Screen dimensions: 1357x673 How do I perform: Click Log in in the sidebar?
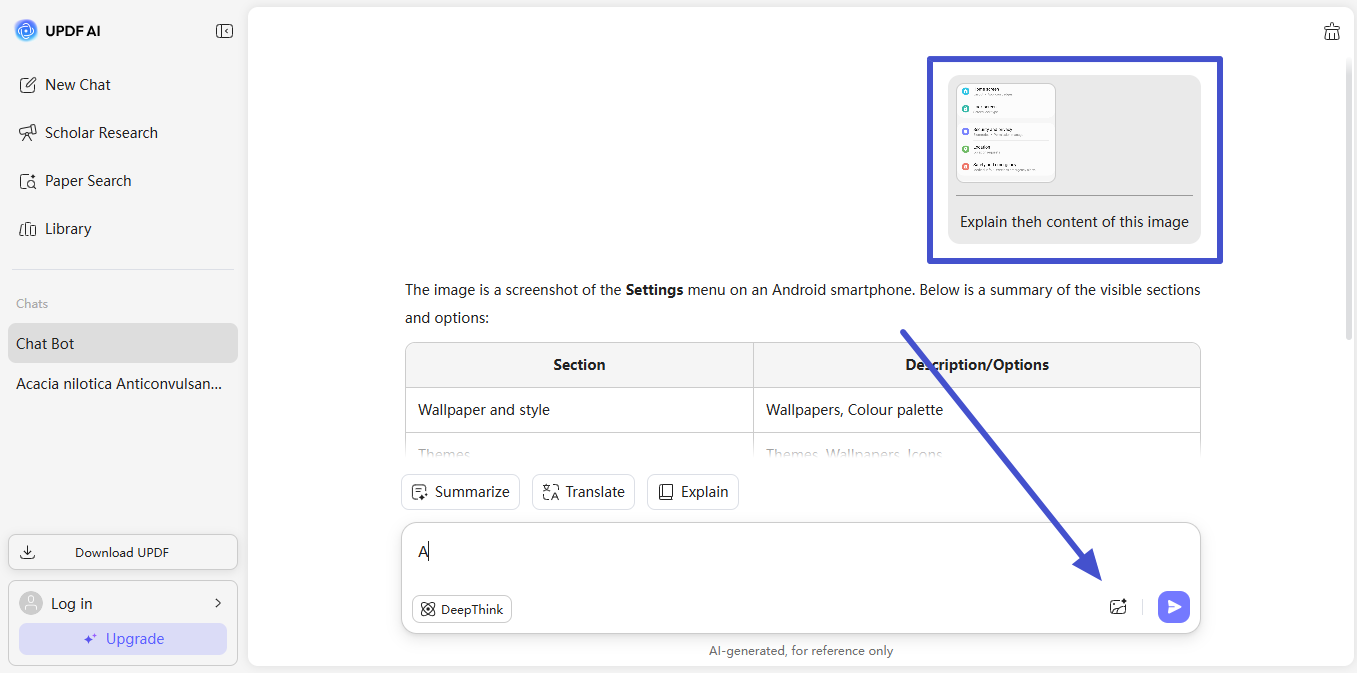tap(72, 604)
